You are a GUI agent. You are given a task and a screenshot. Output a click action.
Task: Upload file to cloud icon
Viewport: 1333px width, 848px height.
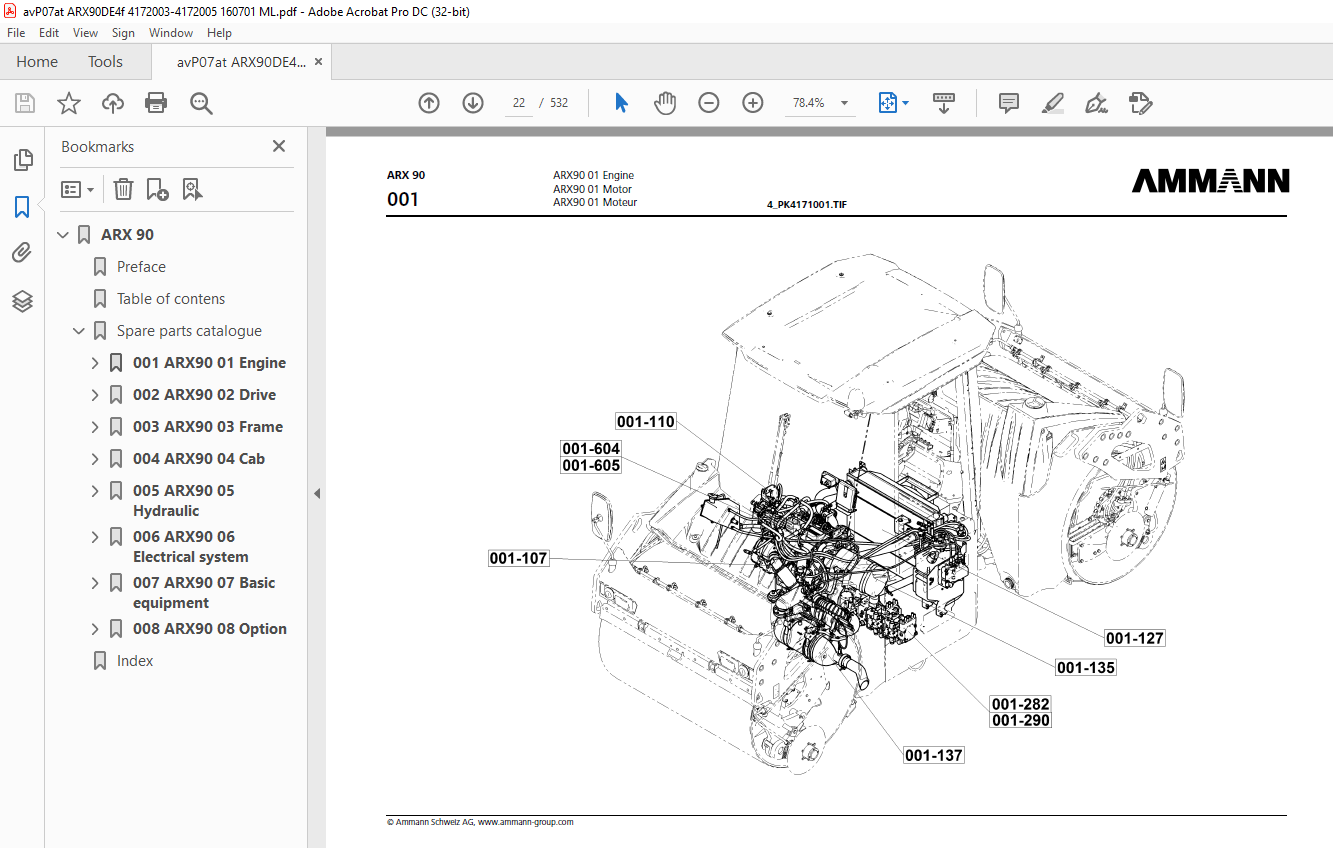113,103
